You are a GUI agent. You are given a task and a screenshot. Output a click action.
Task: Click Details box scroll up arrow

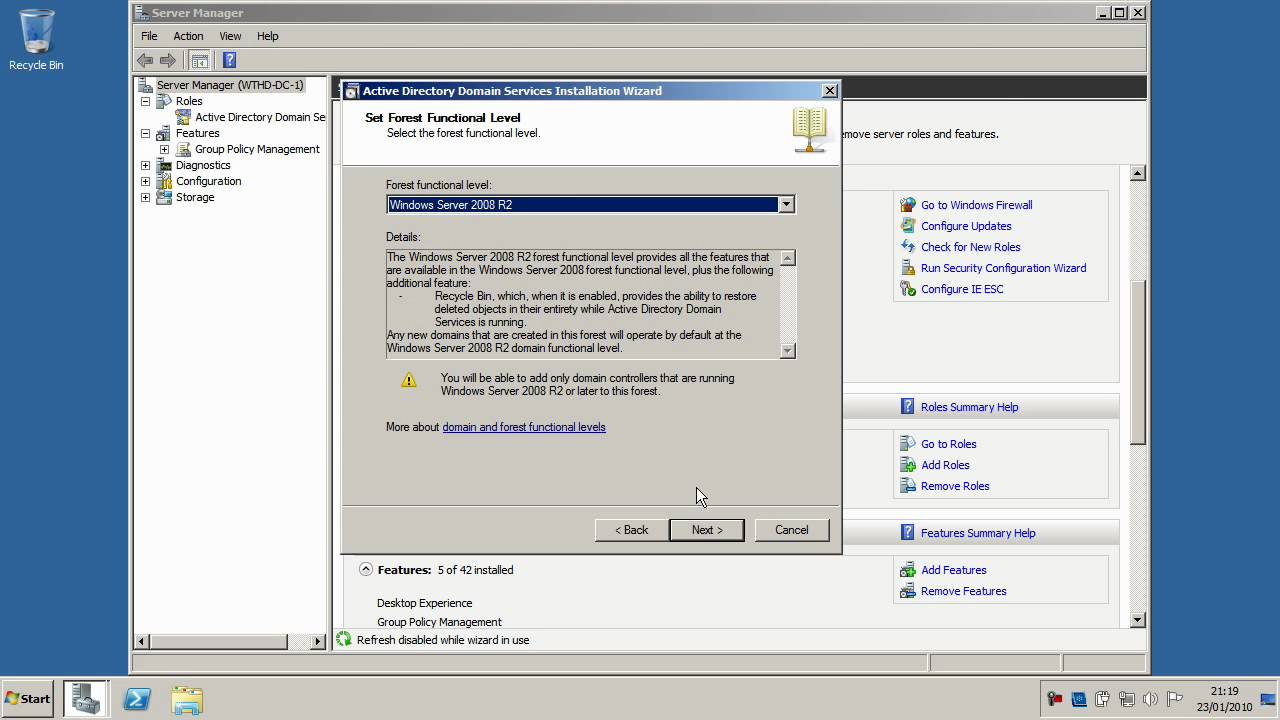click(x=788, y=258)
